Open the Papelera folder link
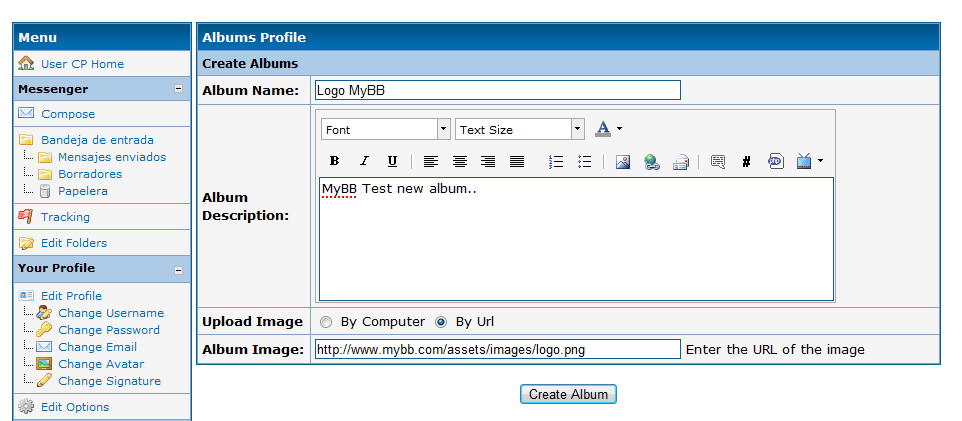Image resolution: width=962 pixels, height=421 pixels. click(x=83, y=191)
